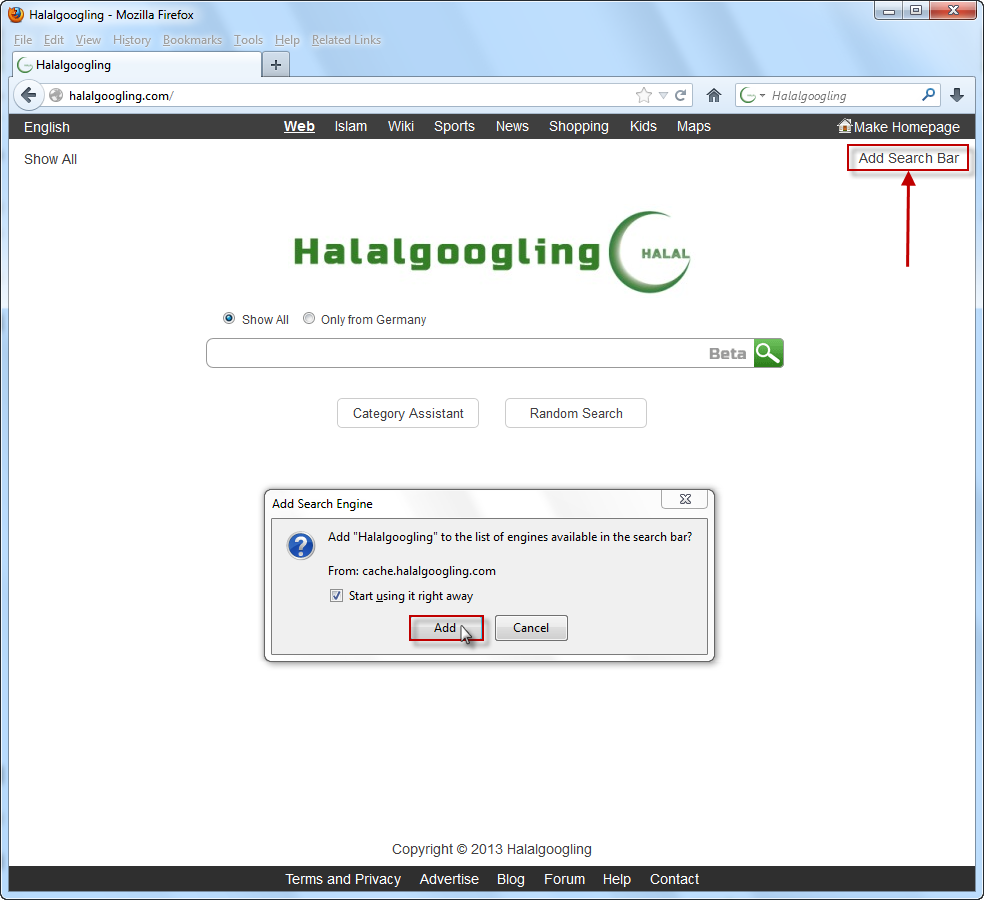Image resolution: width=984 pixels, height=900 pixels.
Task: Click the Add Search Bar link
Action: tap(908, 158)
